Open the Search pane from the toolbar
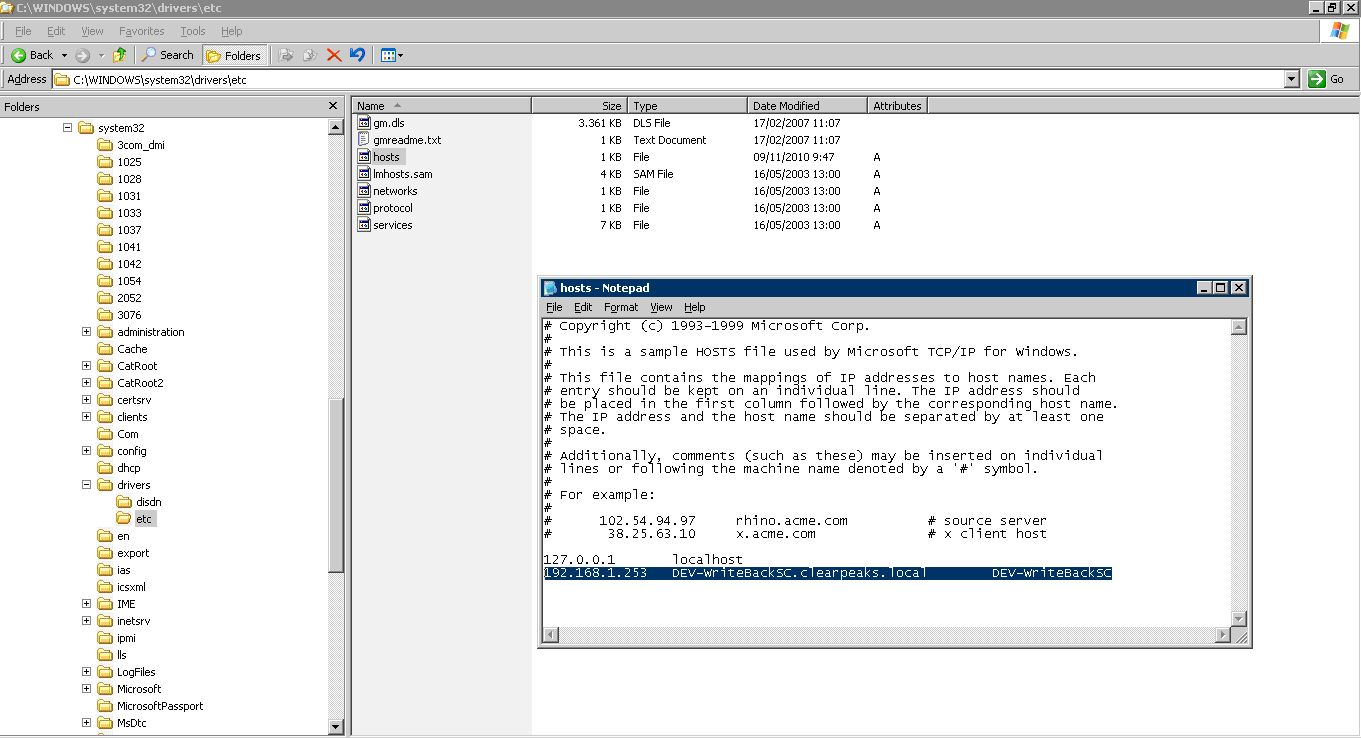The image size is (1361, 738). tap(167, 55)
